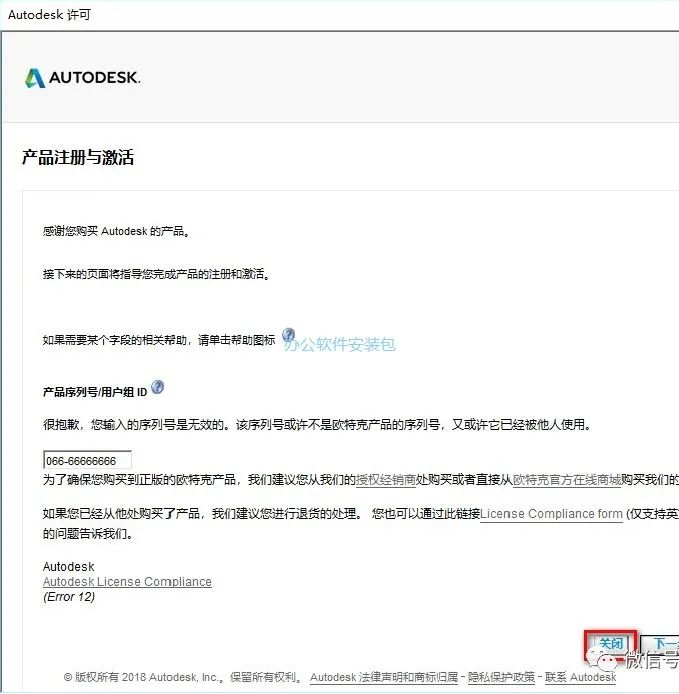Click the 很抱歉 invalid serial number message

317,424
